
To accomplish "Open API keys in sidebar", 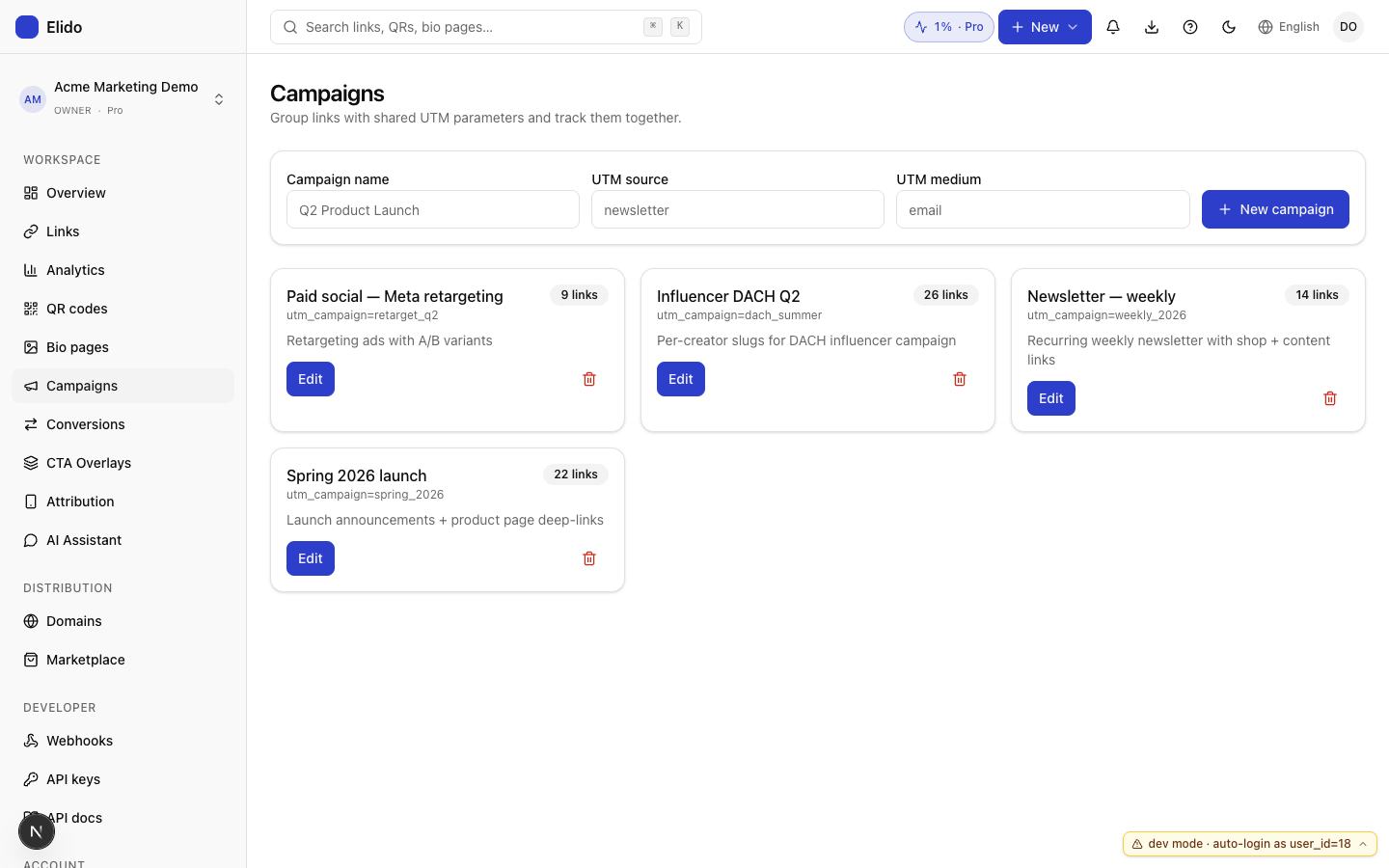I will pos(123,779).
